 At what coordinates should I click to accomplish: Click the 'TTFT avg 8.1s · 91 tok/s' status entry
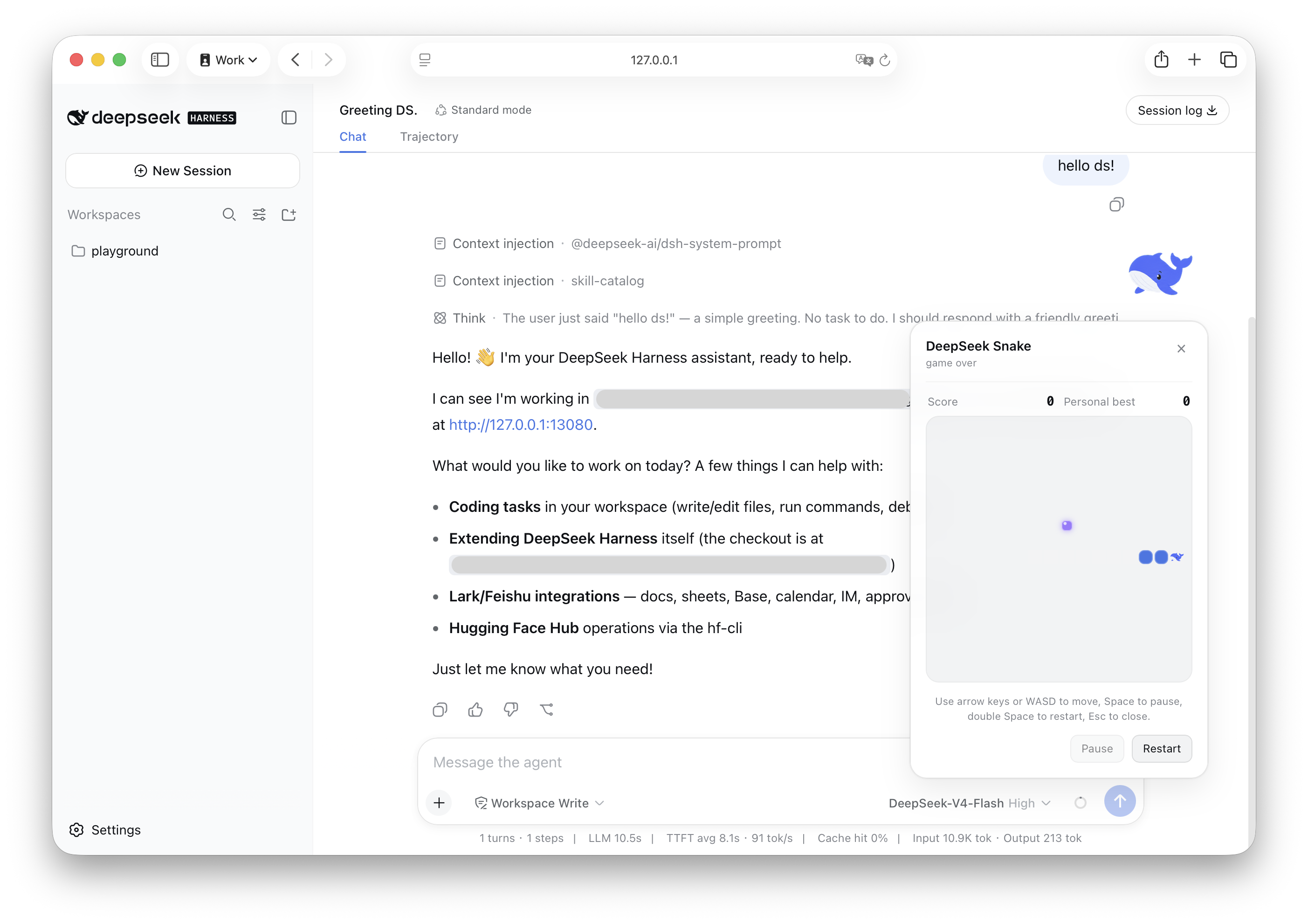(729, 838)
